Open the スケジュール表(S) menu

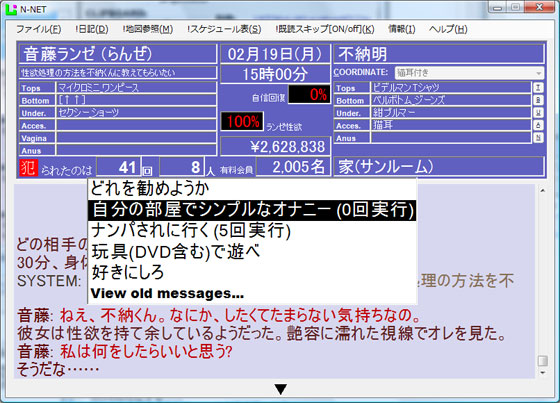click(x=224, y=29)
